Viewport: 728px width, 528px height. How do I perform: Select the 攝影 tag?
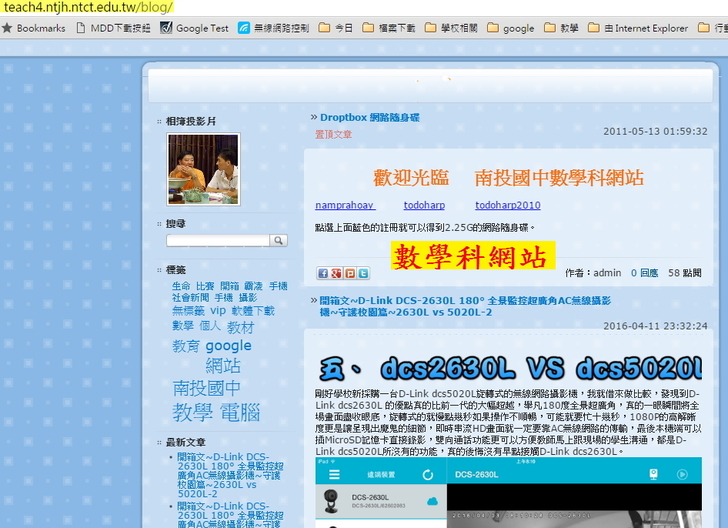[x=248, y=298]
